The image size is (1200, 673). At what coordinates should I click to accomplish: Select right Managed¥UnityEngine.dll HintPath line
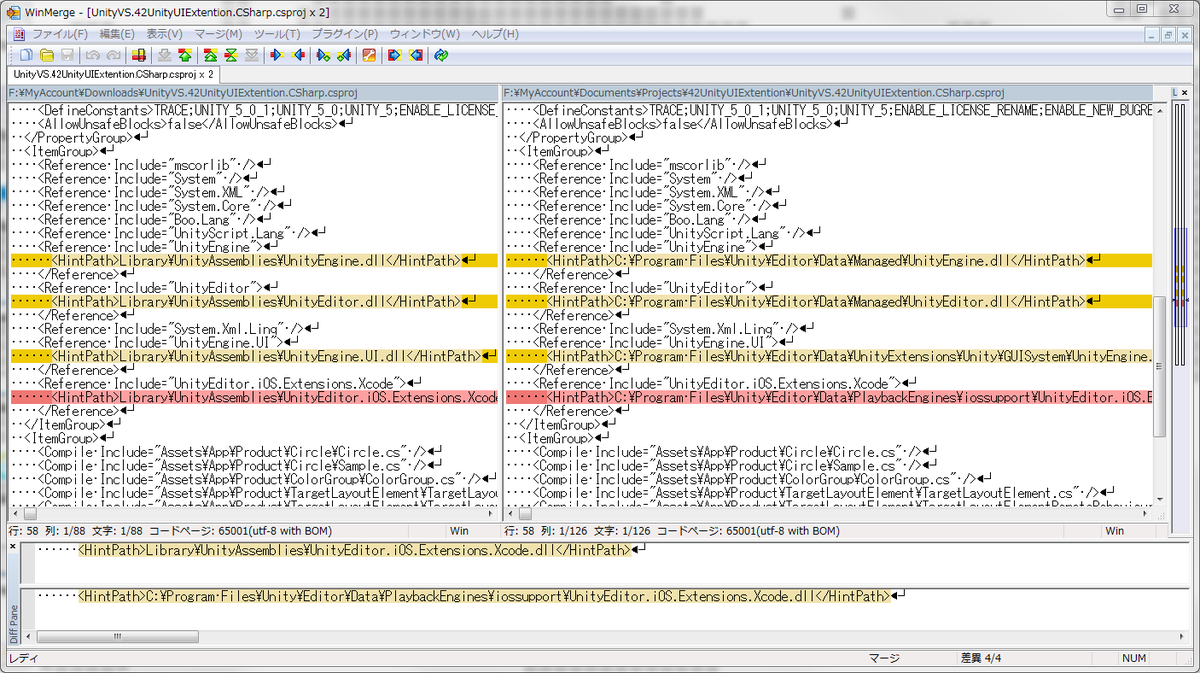(x=829, y=260)
